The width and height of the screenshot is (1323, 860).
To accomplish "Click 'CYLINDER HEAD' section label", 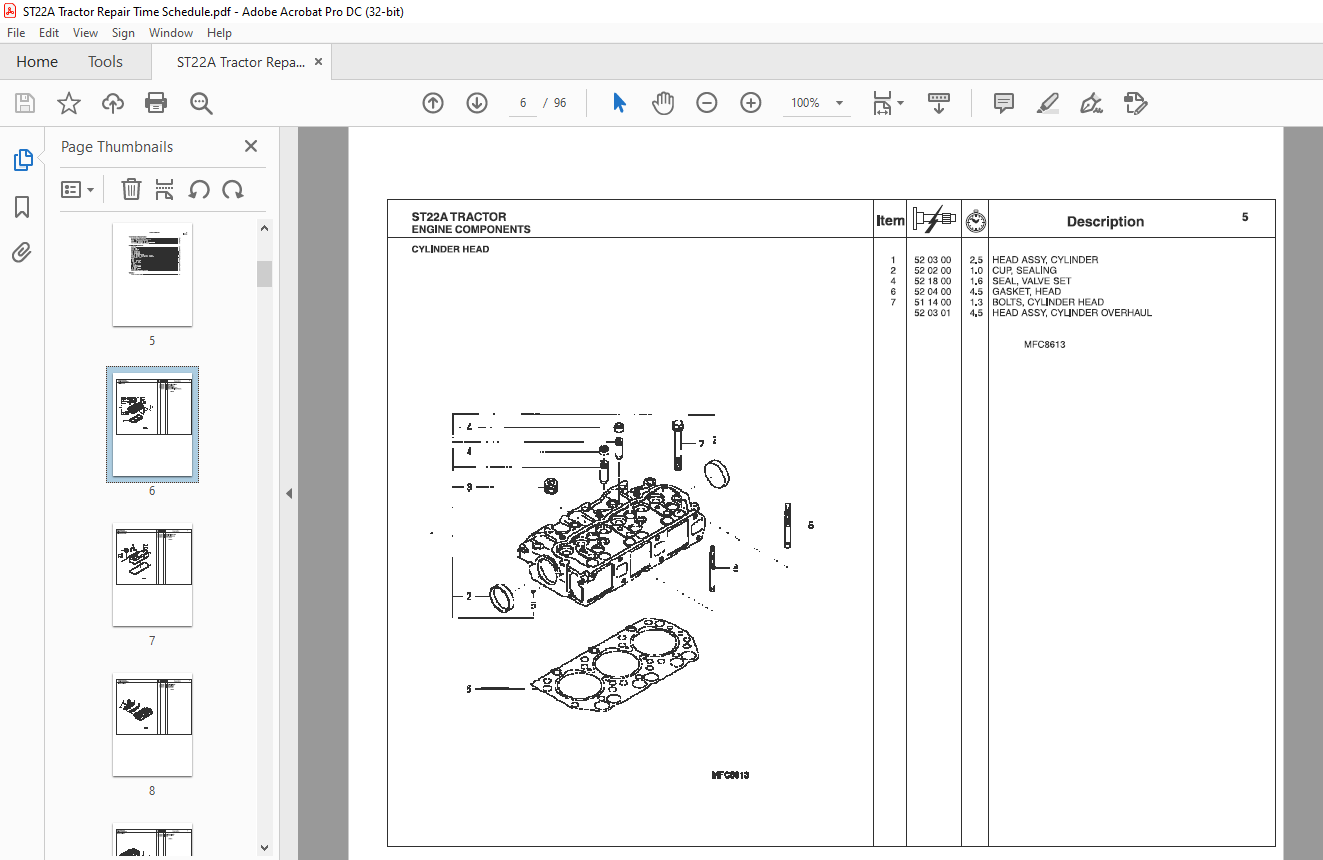I will 451,250.
